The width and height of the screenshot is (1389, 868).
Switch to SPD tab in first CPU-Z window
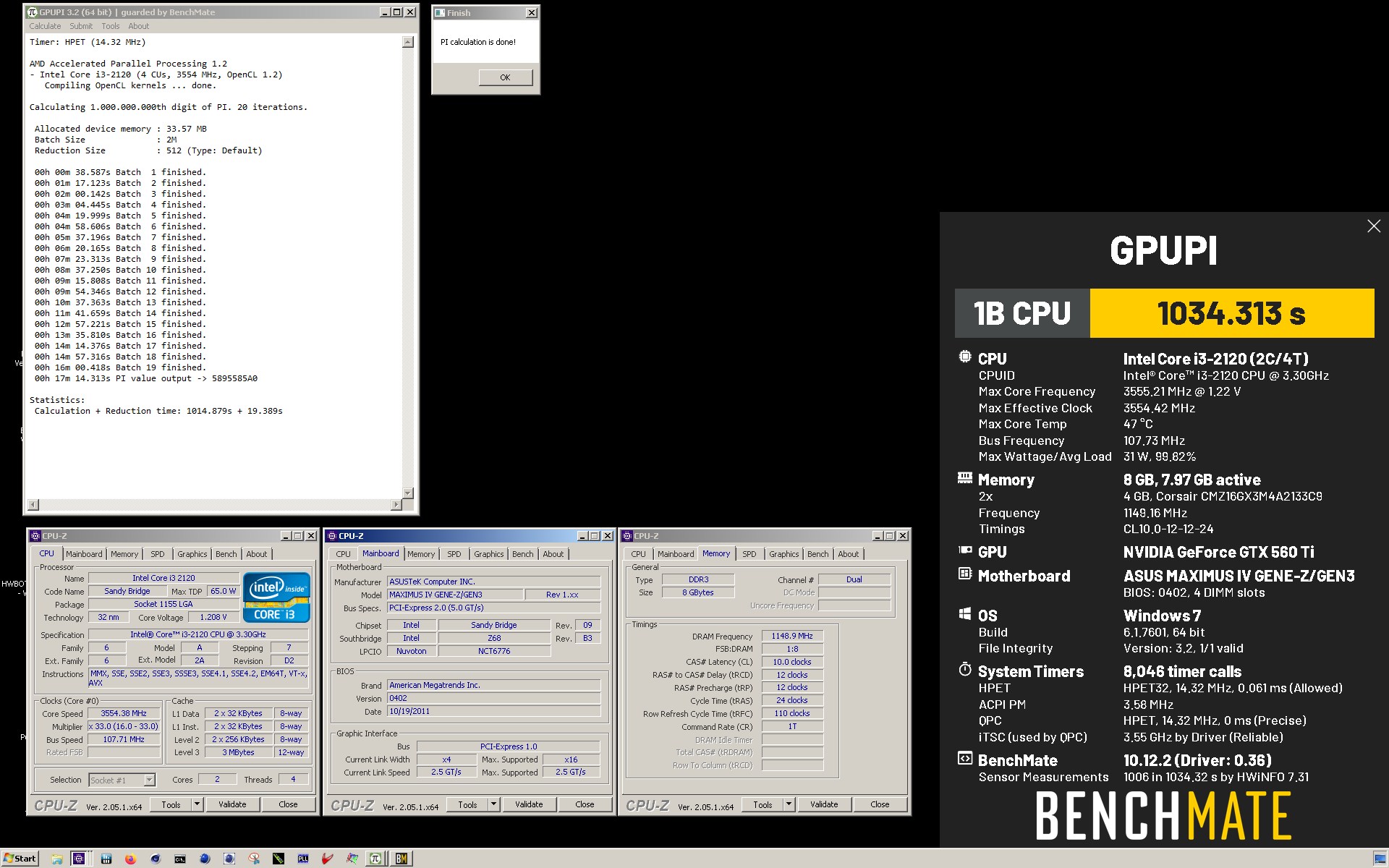click(x=158, y=554)
